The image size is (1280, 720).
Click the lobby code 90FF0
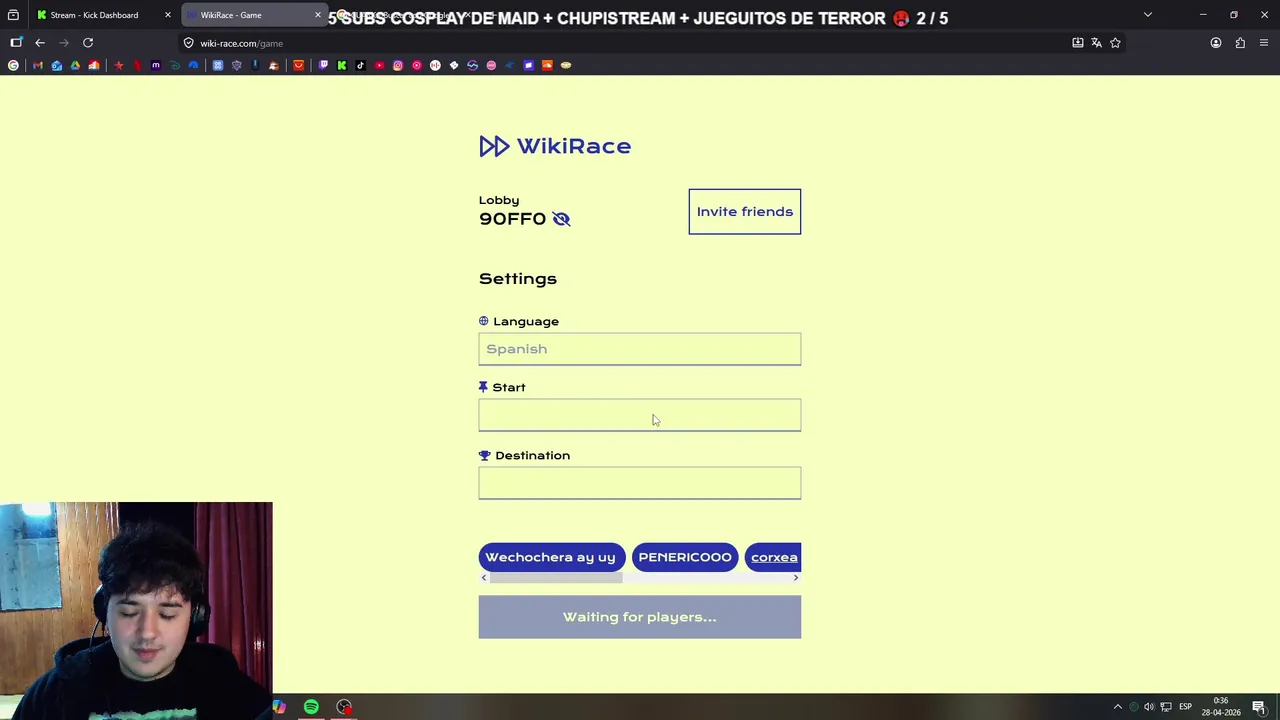pos(513,219)
